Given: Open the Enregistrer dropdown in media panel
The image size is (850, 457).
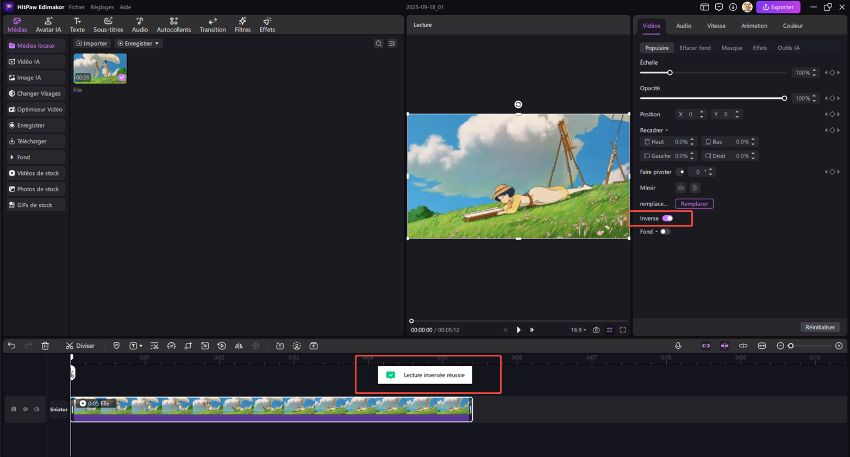Looking at the screenshot, I should click(x=138, y=43).
